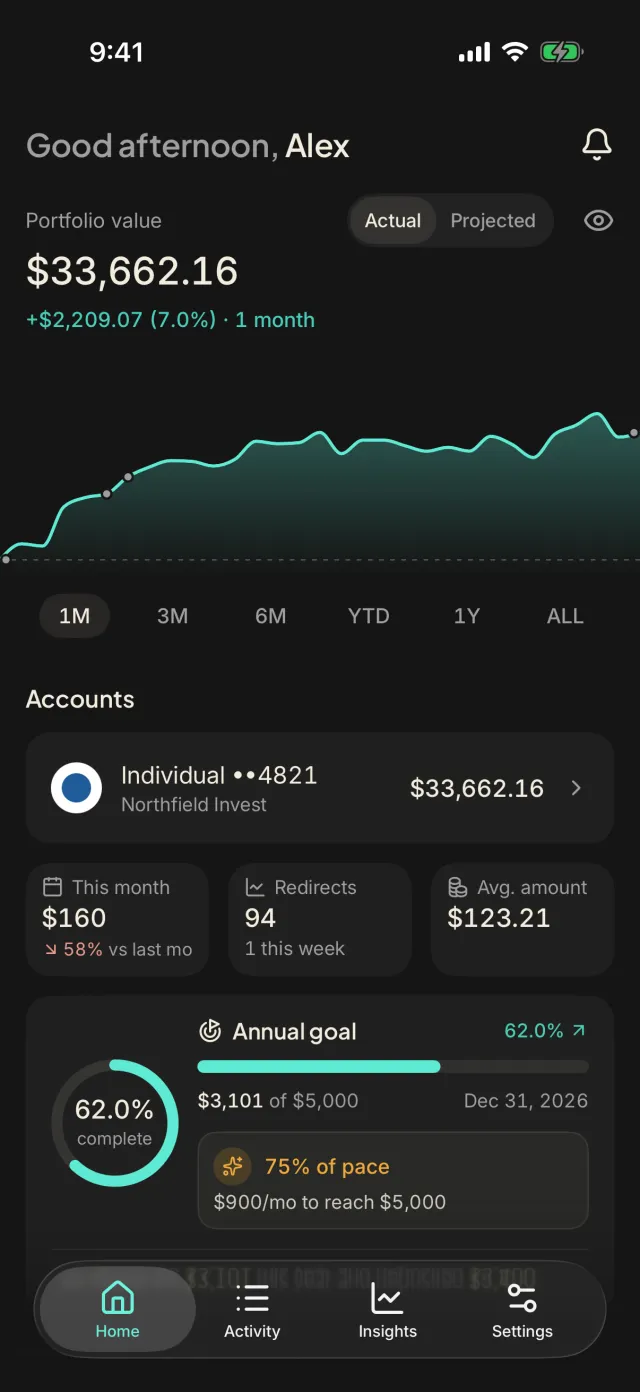Click the $900/mo to reach $5,000 text
Viewport: 640px width, 1392px height.
[x=330, y=1202]
